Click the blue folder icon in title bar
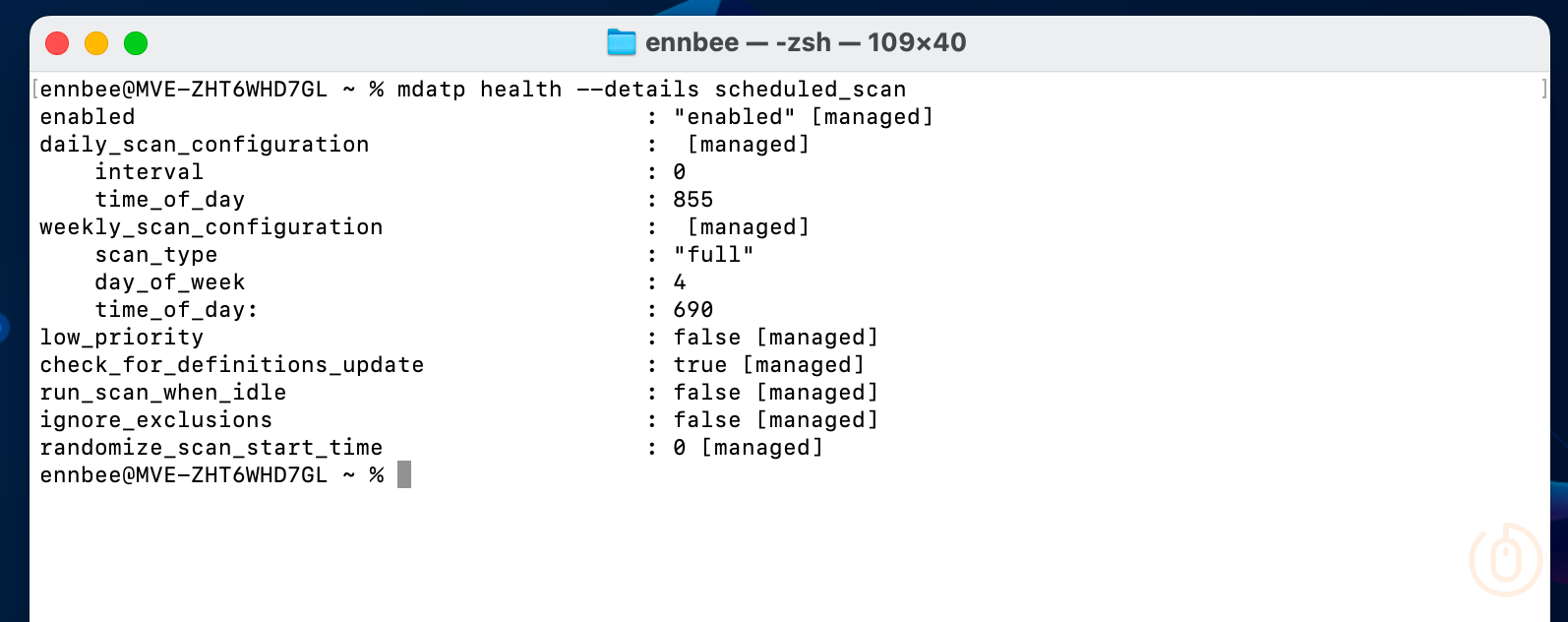This screenshot has width=1568, height=622. coord(620,42)
